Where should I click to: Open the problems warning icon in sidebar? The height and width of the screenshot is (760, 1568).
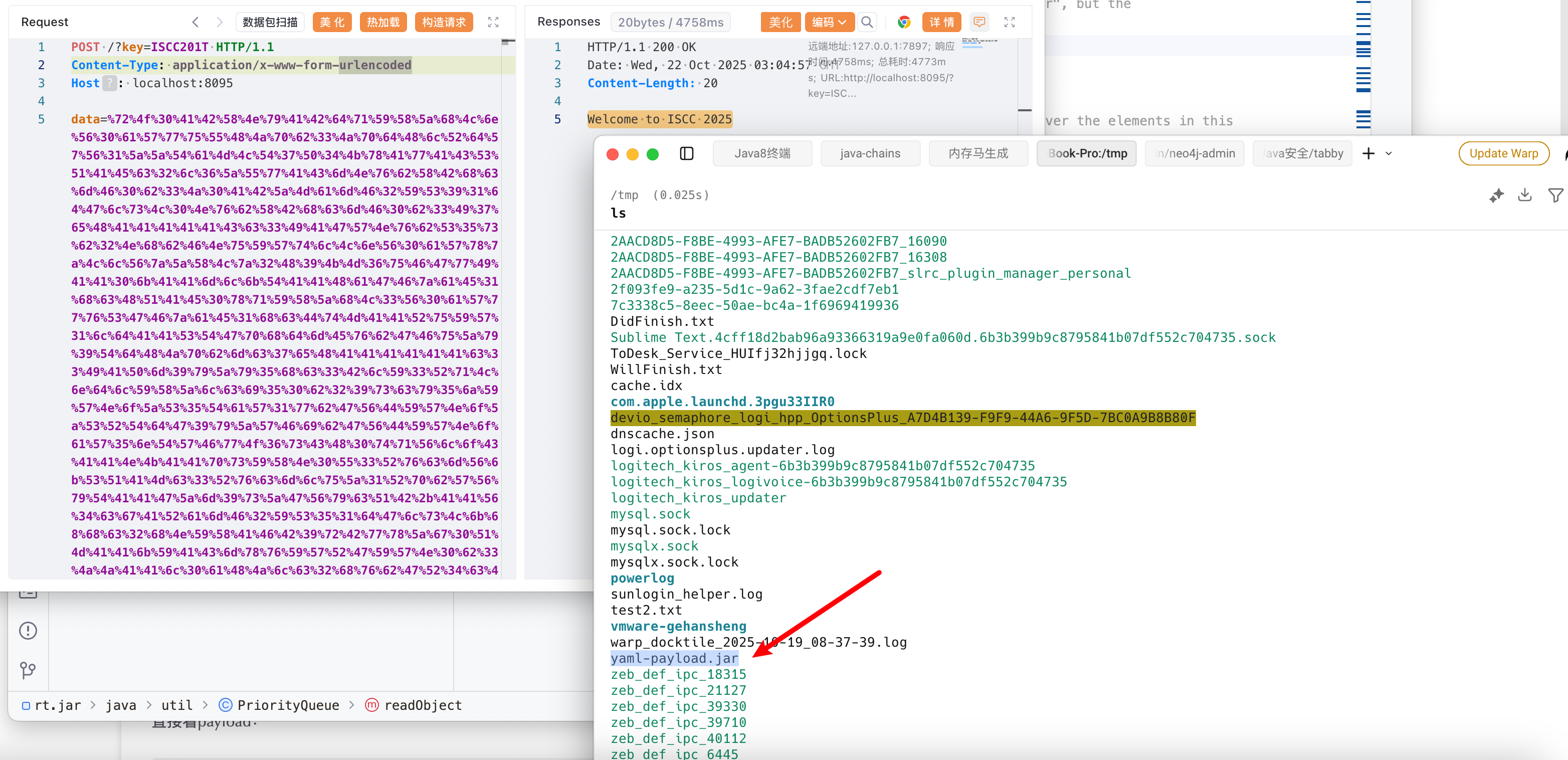pos(28,630)
